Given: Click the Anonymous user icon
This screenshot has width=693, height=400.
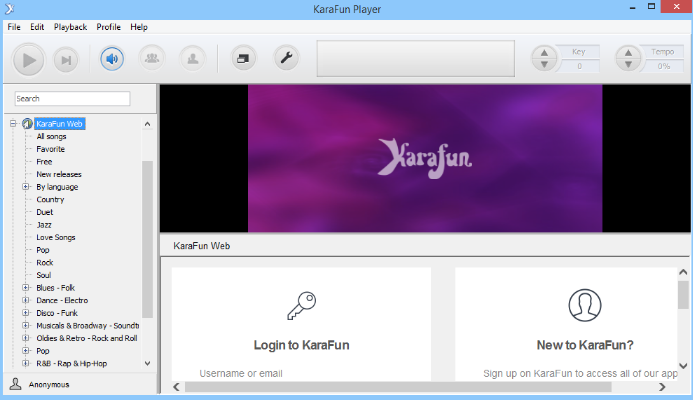Looking at the screenshot, I should pos(15,384).
